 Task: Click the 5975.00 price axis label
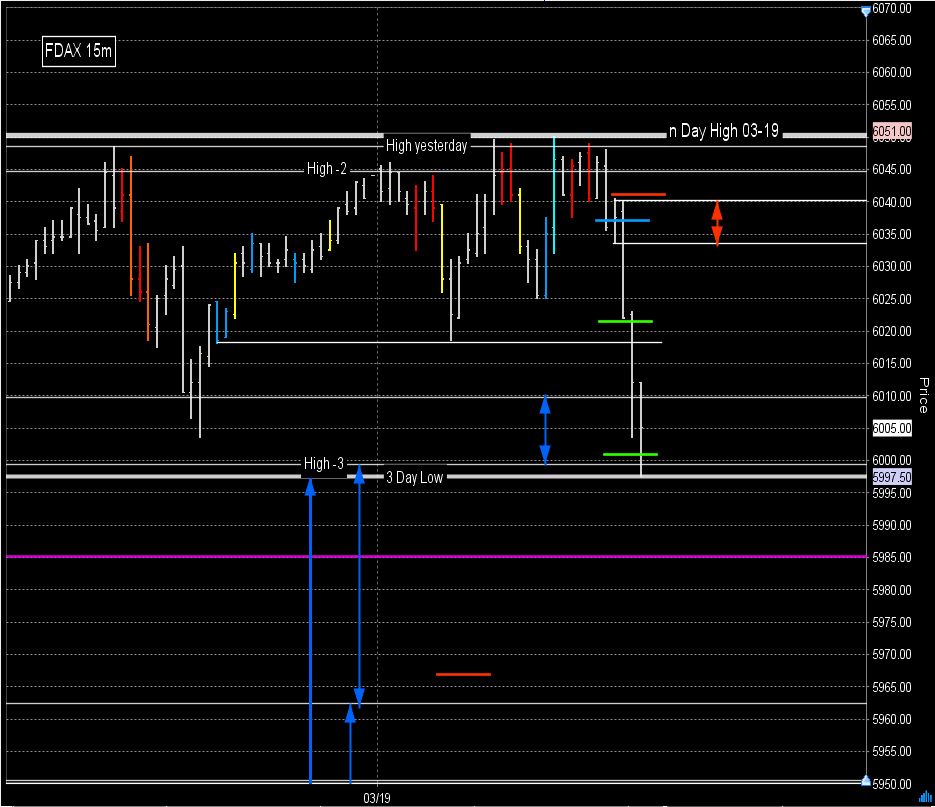tap(892, 623)
